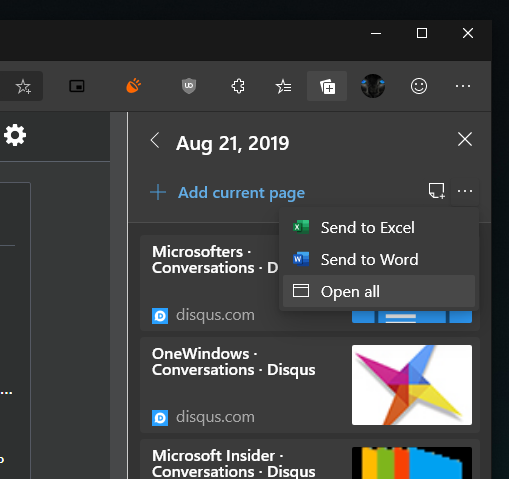Image resolution: width=509 pixels, height=479 pixels.
Task: Toggle the Collections pane button
Action: click(327, 86)
